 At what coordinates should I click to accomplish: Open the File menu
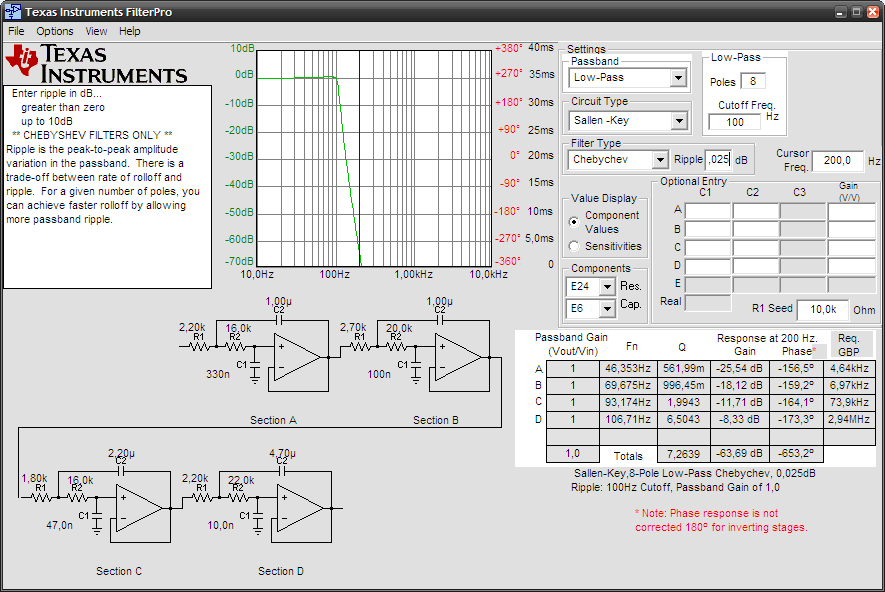(x=16, y=31)
